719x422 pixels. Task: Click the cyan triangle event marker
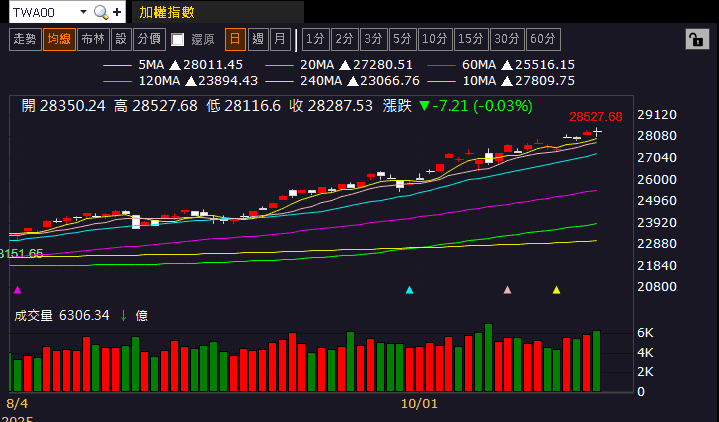click(x=409, y=290)
